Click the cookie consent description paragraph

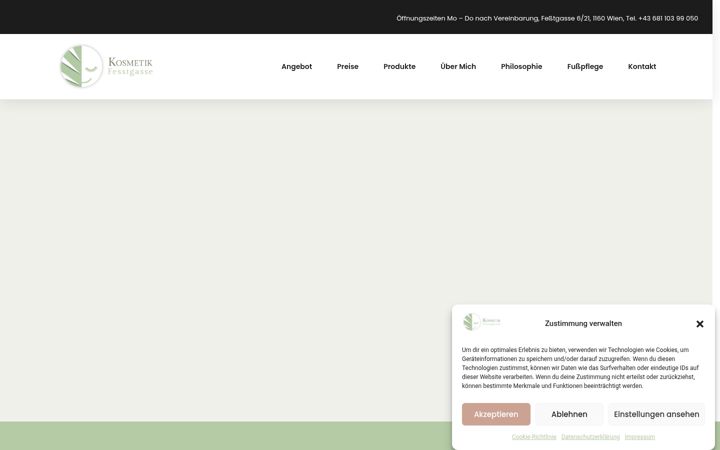[580, 368]
